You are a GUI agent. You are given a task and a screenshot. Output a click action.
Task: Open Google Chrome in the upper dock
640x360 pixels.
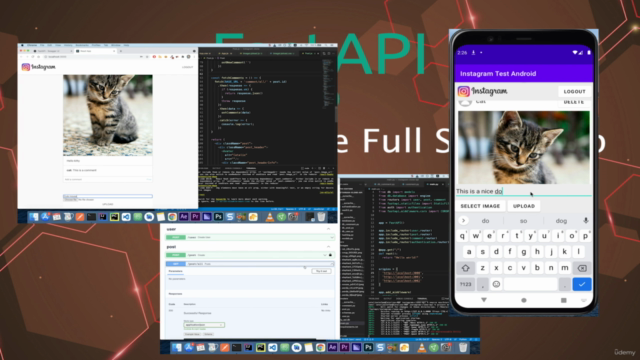[172, 217]
